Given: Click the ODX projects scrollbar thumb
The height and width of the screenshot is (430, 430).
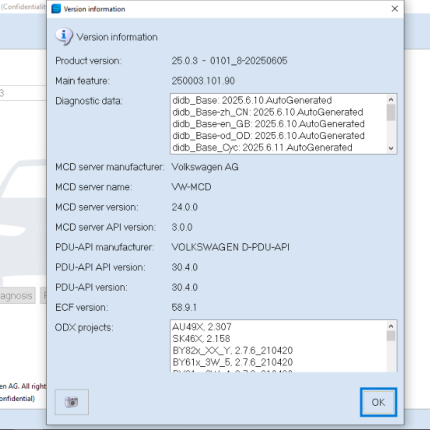Looking at the screenshot, I should click(x=391, y=336).
